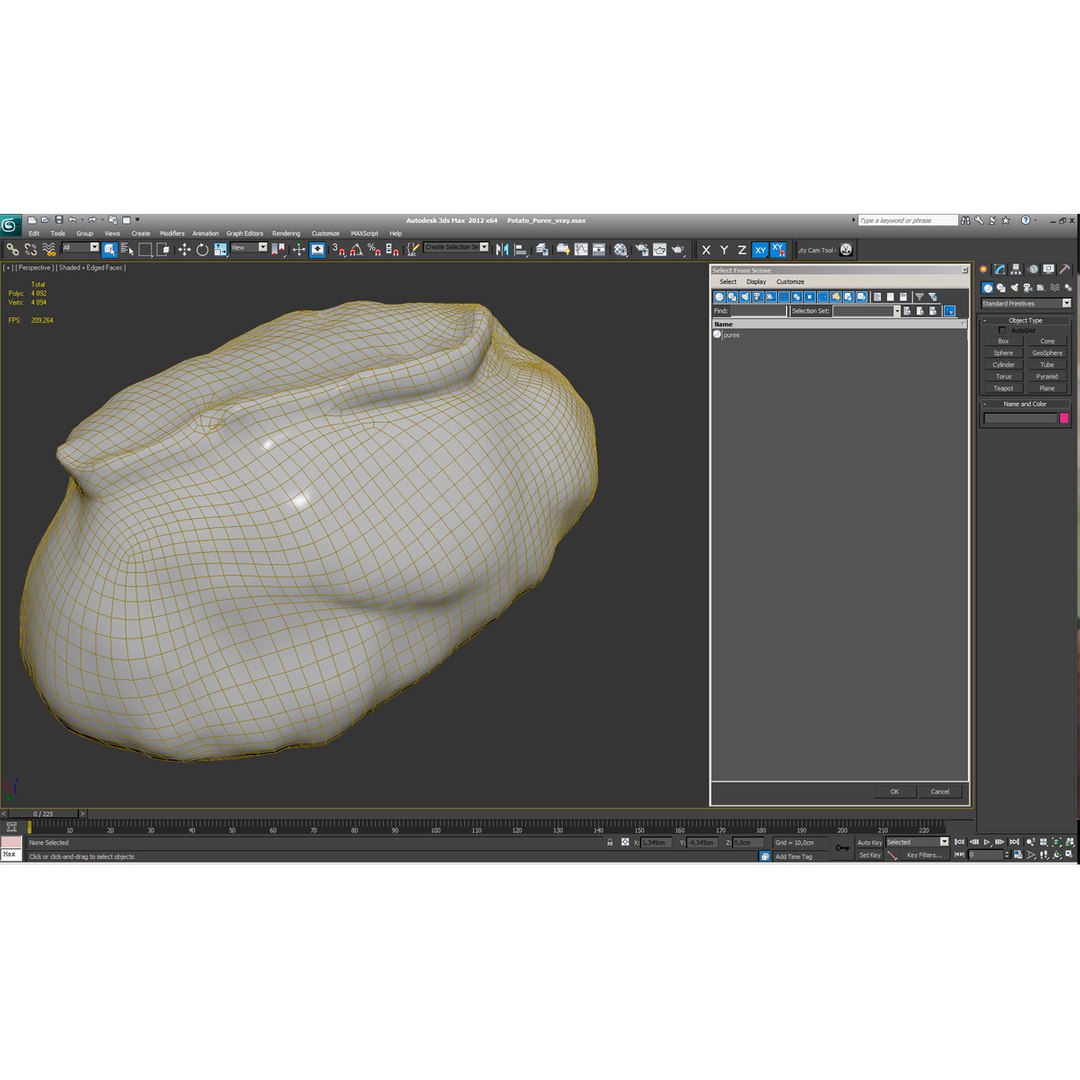Restrict to Z axis
1080x1080 pixels.
[x=742, y=250]
